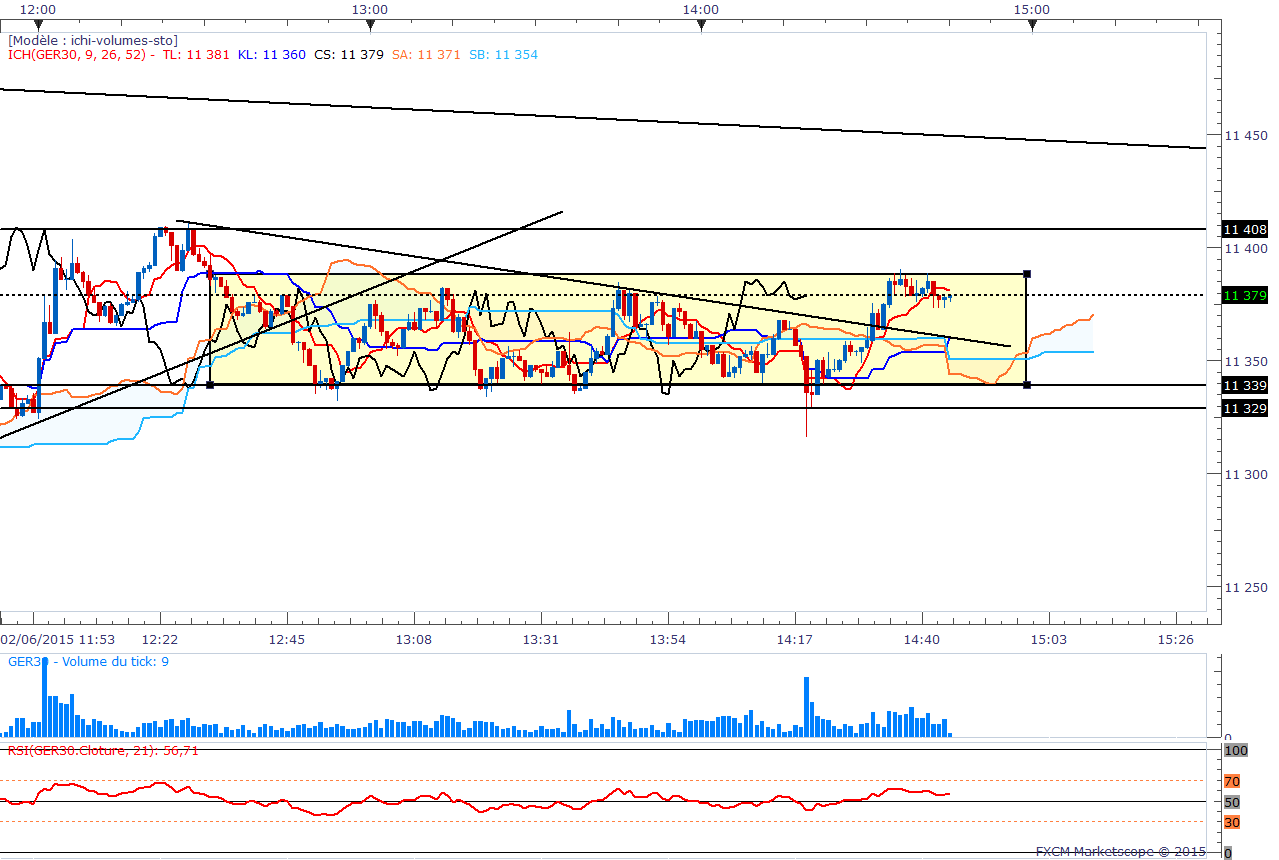
Task: Click the 14:17 bottom time label
Action: (794, 639)
